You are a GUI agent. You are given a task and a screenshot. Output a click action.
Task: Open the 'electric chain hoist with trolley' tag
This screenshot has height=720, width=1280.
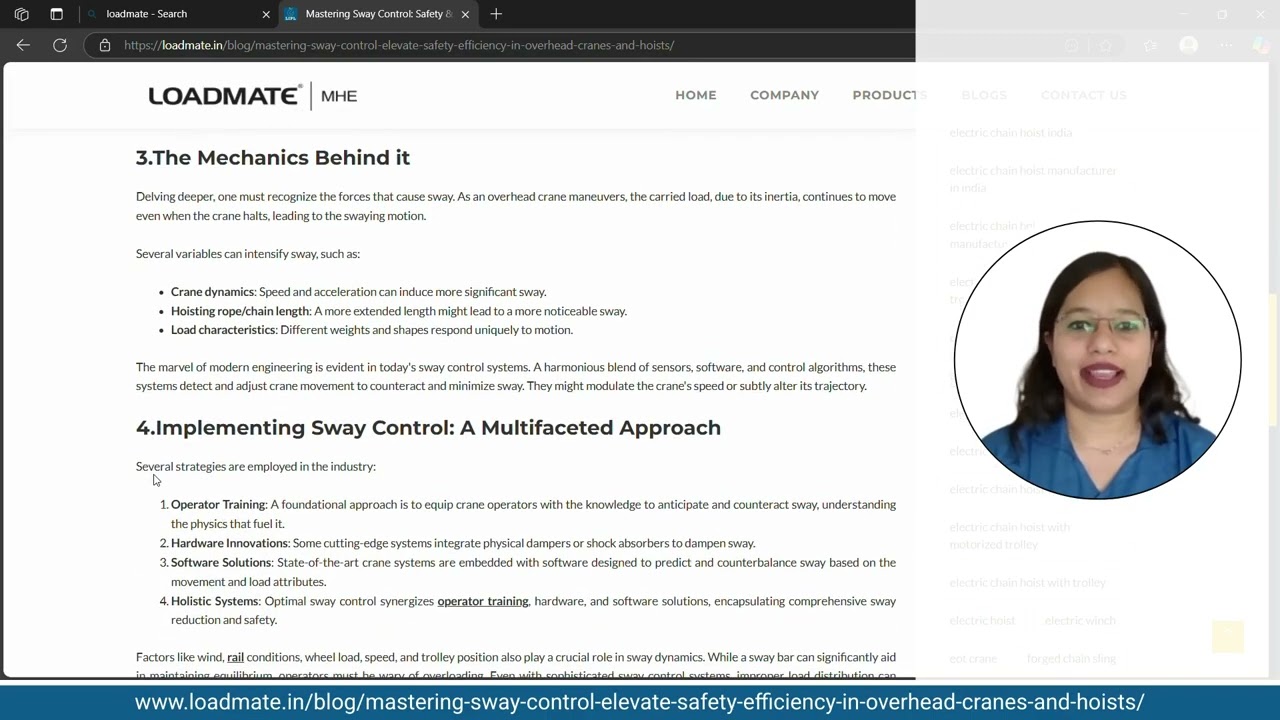[1027, 583]
